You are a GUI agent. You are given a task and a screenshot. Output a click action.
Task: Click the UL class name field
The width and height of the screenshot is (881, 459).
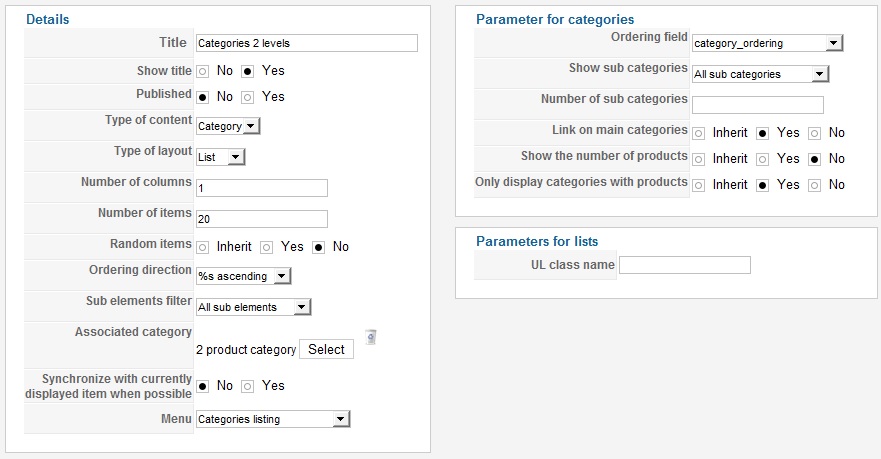pyautogui.click(x=685, y=265)
